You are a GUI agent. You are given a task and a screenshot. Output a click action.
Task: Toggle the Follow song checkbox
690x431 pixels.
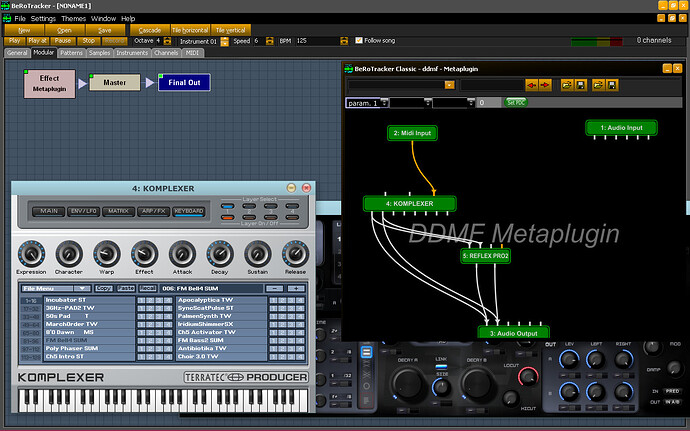point(359,41)
